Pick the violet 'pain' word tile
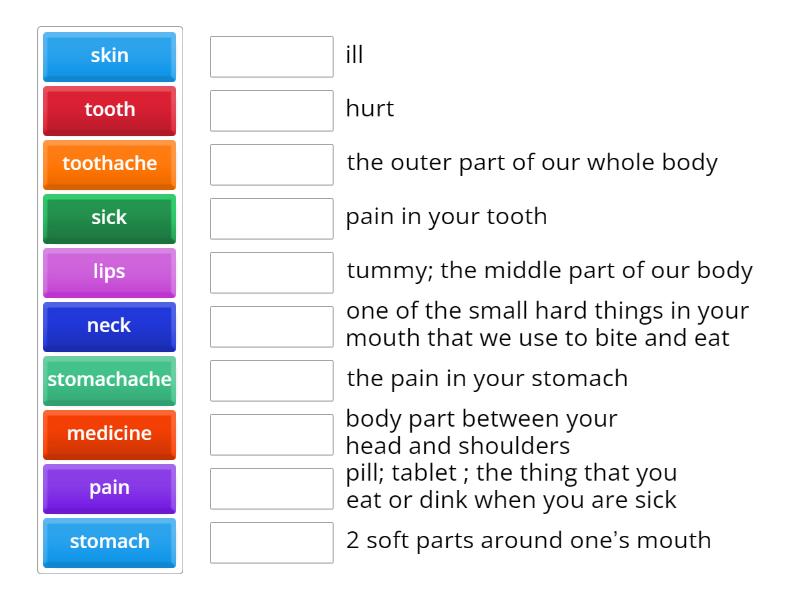800x600 pixels. click(108, 488)
